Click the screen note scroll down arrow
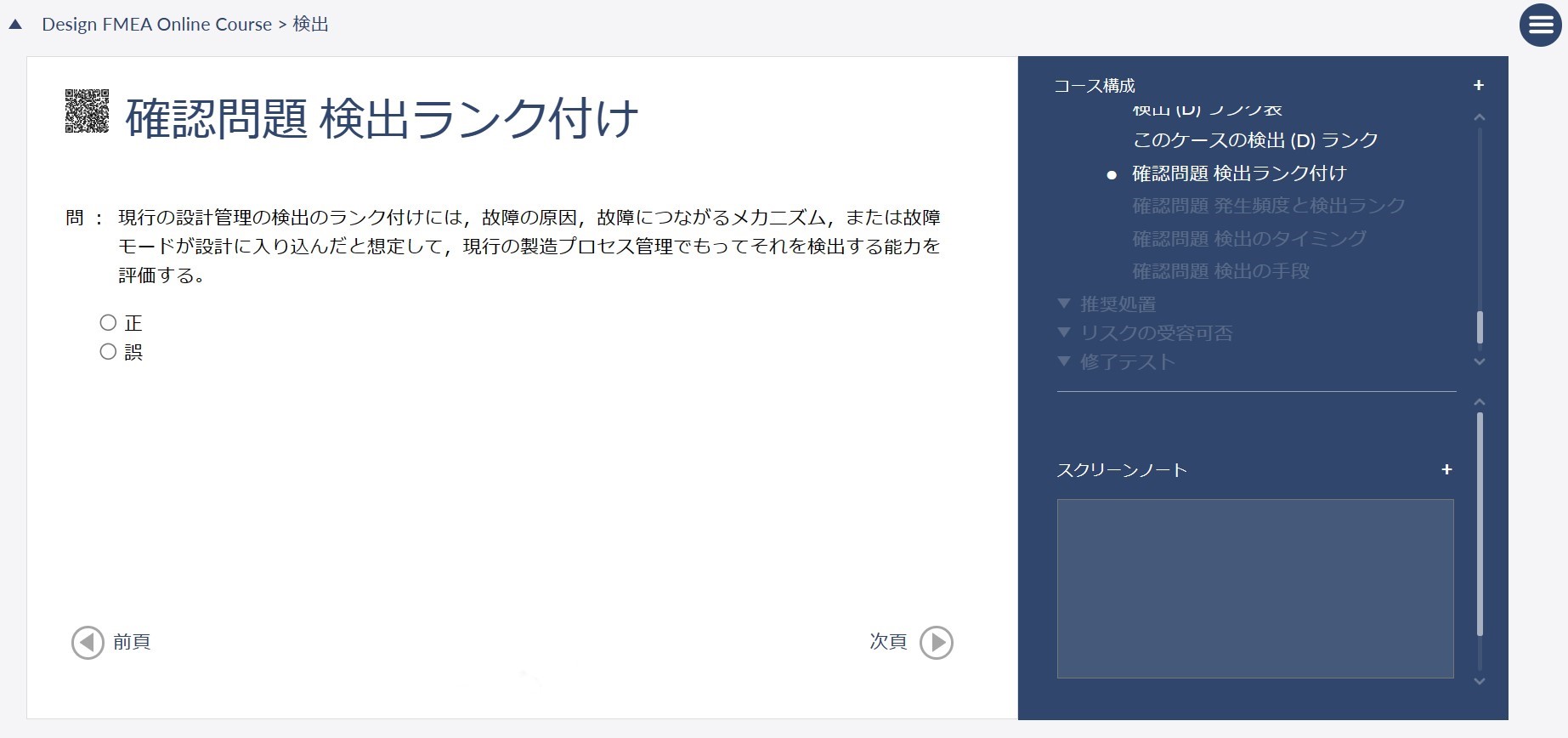1568x738 pixels. coord(1480,682)
